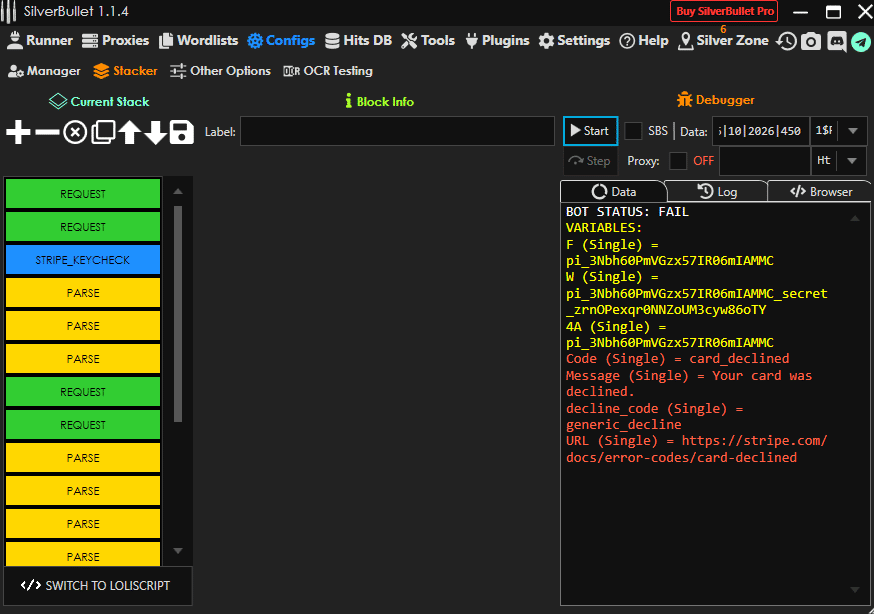
Task: Click the add block plus icon
Action: [19, 132]
